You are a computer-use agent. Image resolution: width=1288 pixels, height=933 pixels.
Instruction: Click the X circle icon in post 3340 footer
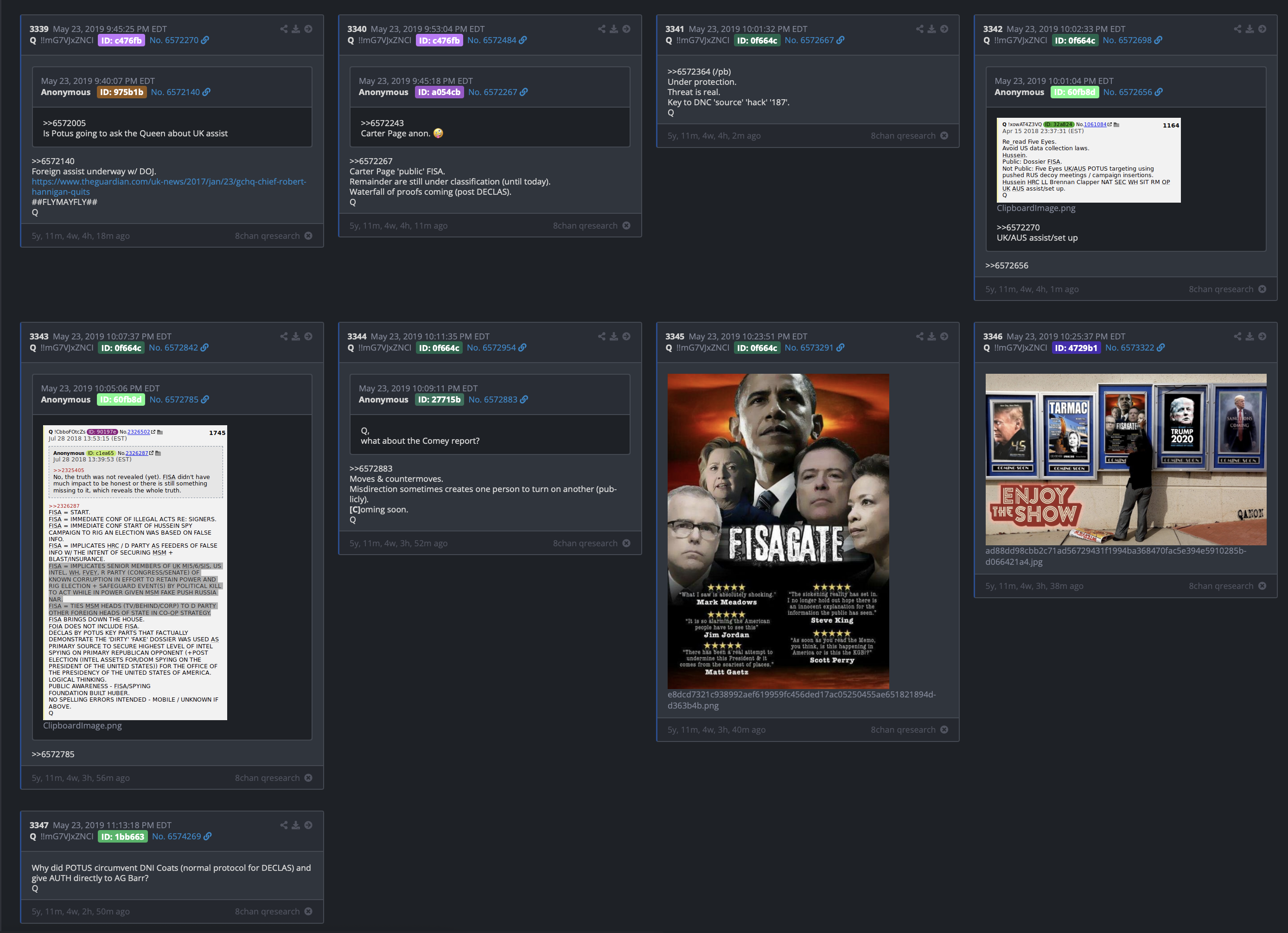click(x=626, y=225)
